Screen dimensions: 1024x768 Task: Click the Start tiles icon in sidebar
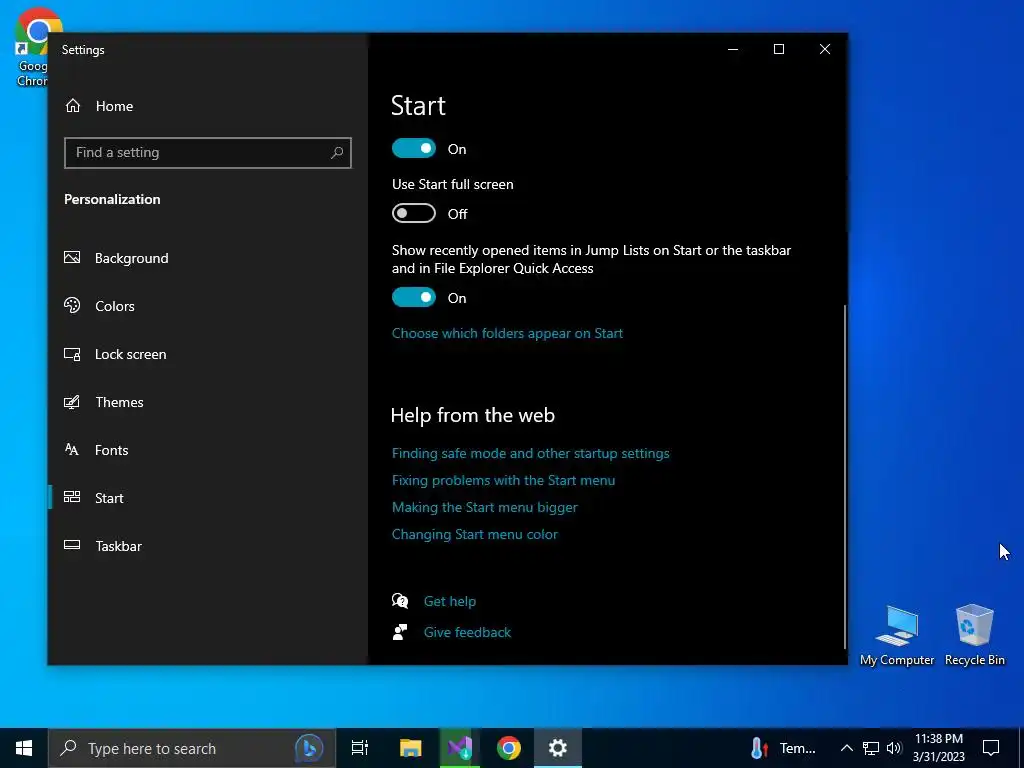coord(72,497)
